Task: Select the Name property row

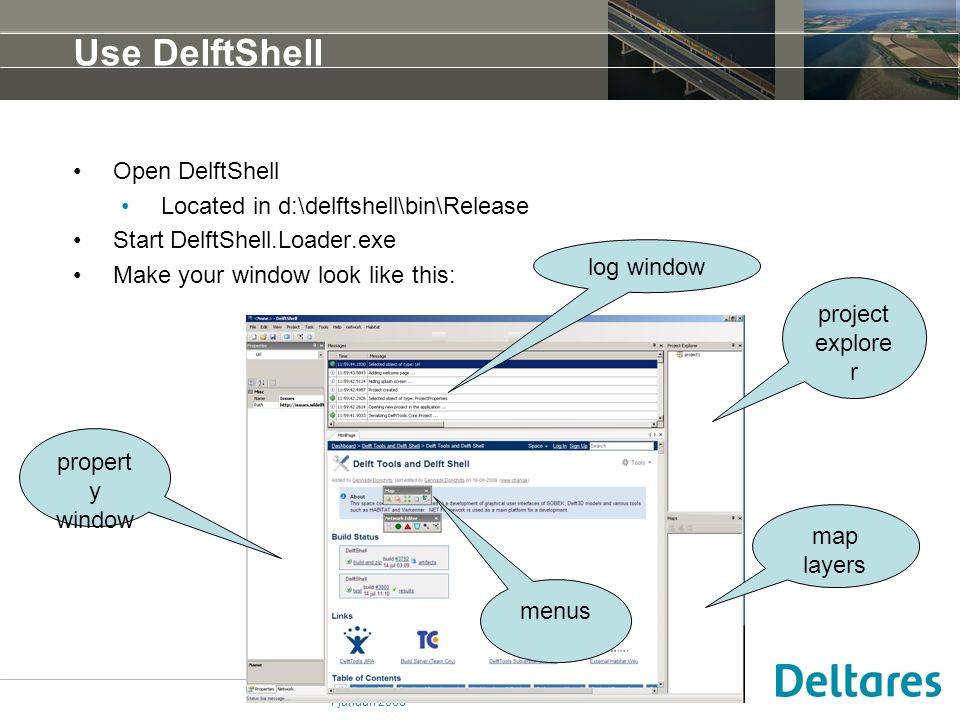Action: [x=285, y=399]
